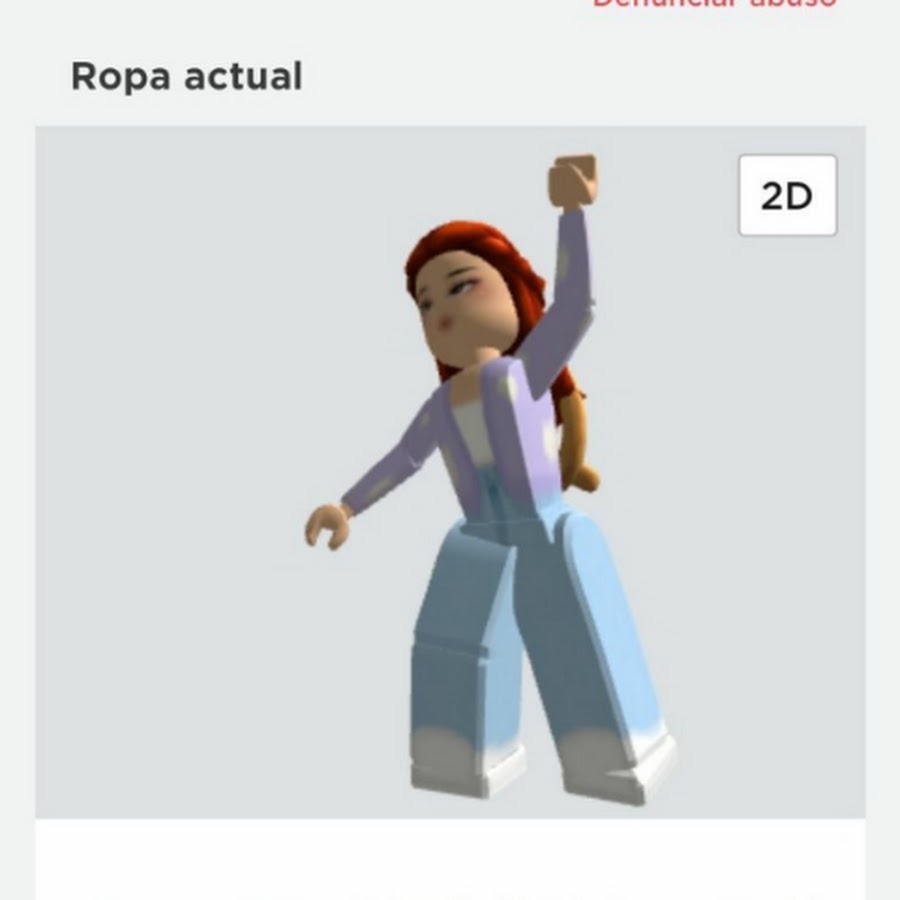
Task: Select the Ropa actual heading
Action: click(x=187, y=76)
